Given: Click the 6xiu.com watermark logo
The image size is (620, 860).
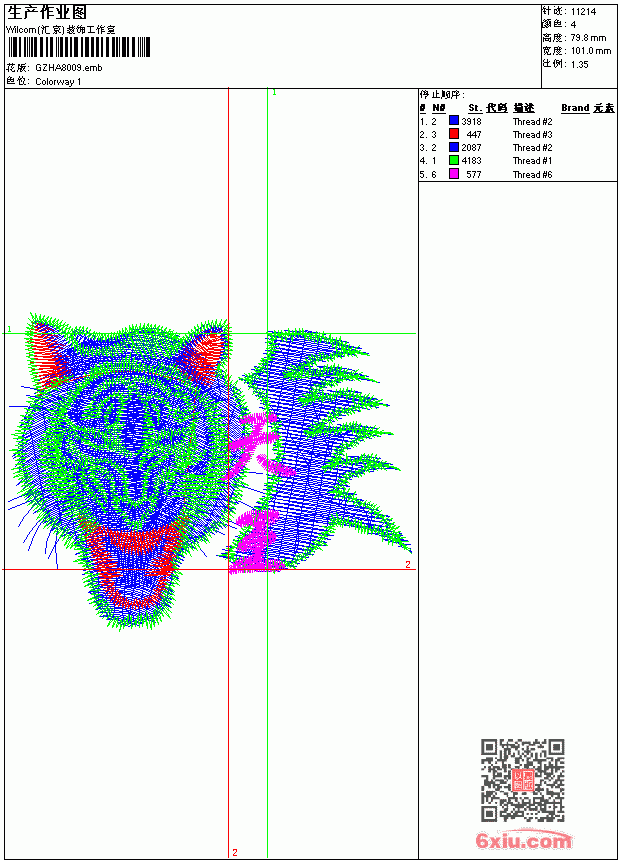Looking at the screenshot, I should [523, 840].
